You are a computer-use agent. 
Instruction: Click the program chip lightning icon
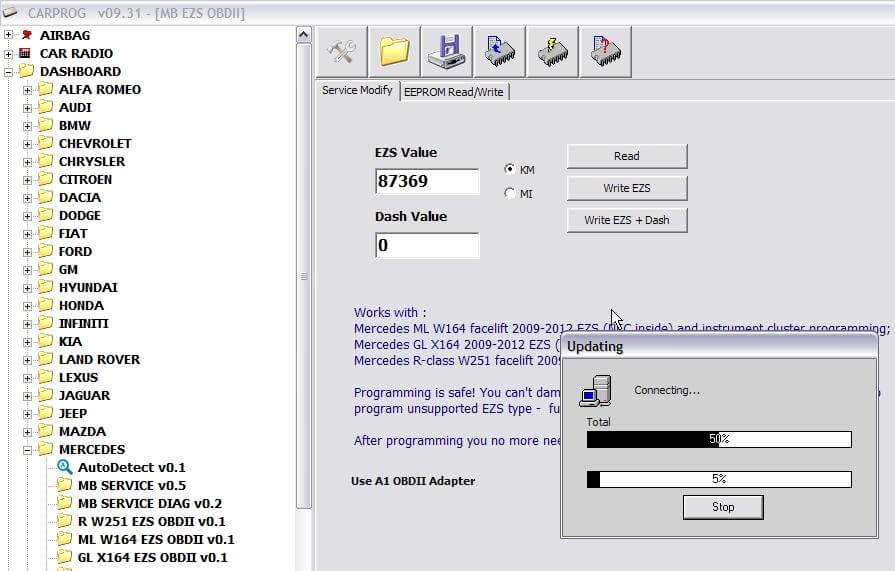(553, 51)
